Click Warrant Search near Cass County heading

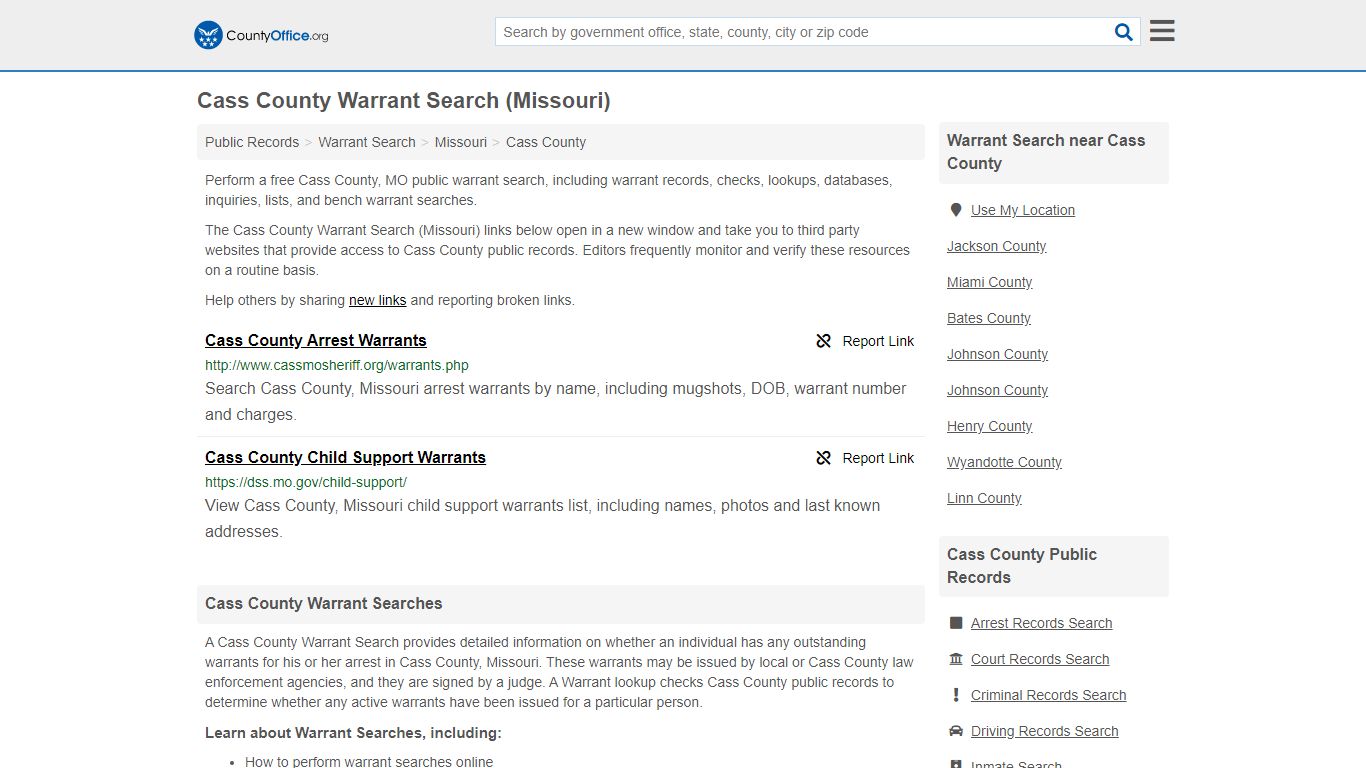[x=1046, y=152]
